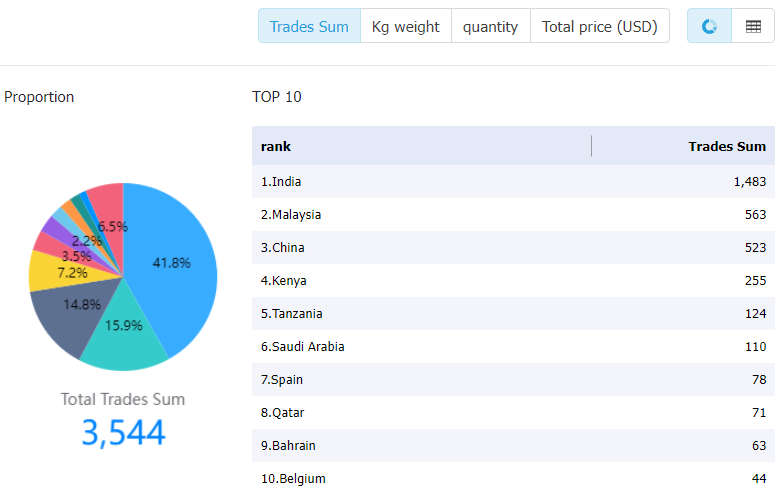Click the value 523 for China
The image size is (783, 504).
[756, 248]
